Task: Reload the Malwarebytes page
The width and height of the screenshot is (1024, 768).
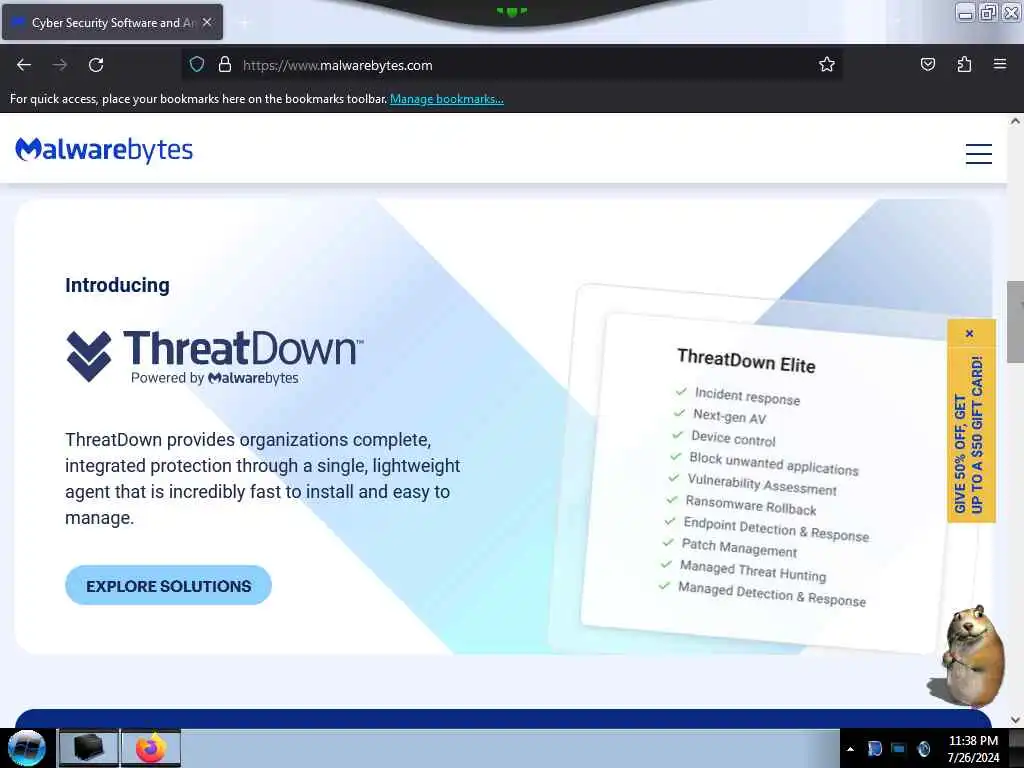Action: click(x=96, y=65)
